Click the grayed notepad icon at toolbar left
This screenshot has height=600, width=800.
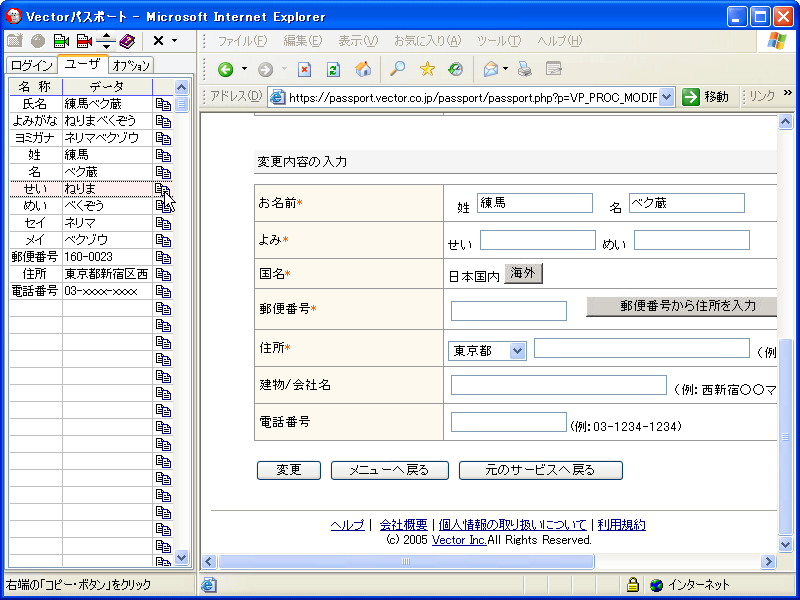pyautogui.click(x=15, y=41)
